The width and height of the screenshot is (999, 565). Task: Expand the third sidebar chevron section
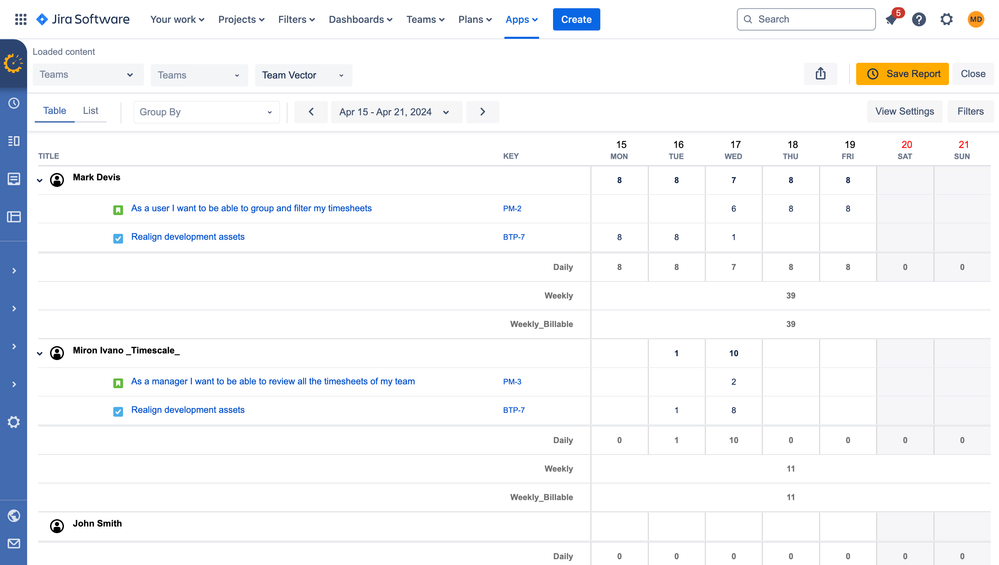(x=13, y=347)
